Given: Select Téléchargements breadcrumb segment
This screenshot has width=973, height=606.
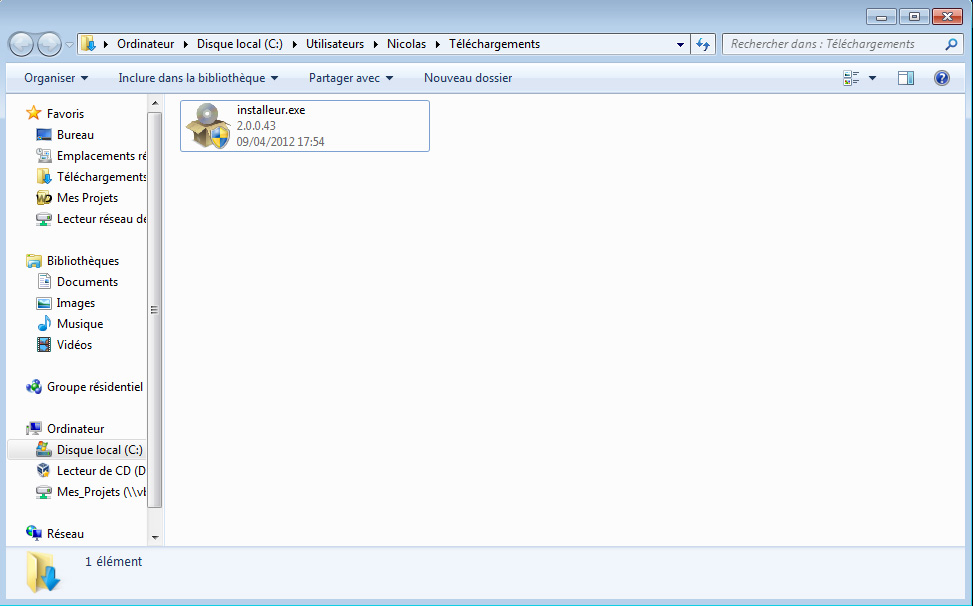Looking at the screenshot, I should (495, 44).
